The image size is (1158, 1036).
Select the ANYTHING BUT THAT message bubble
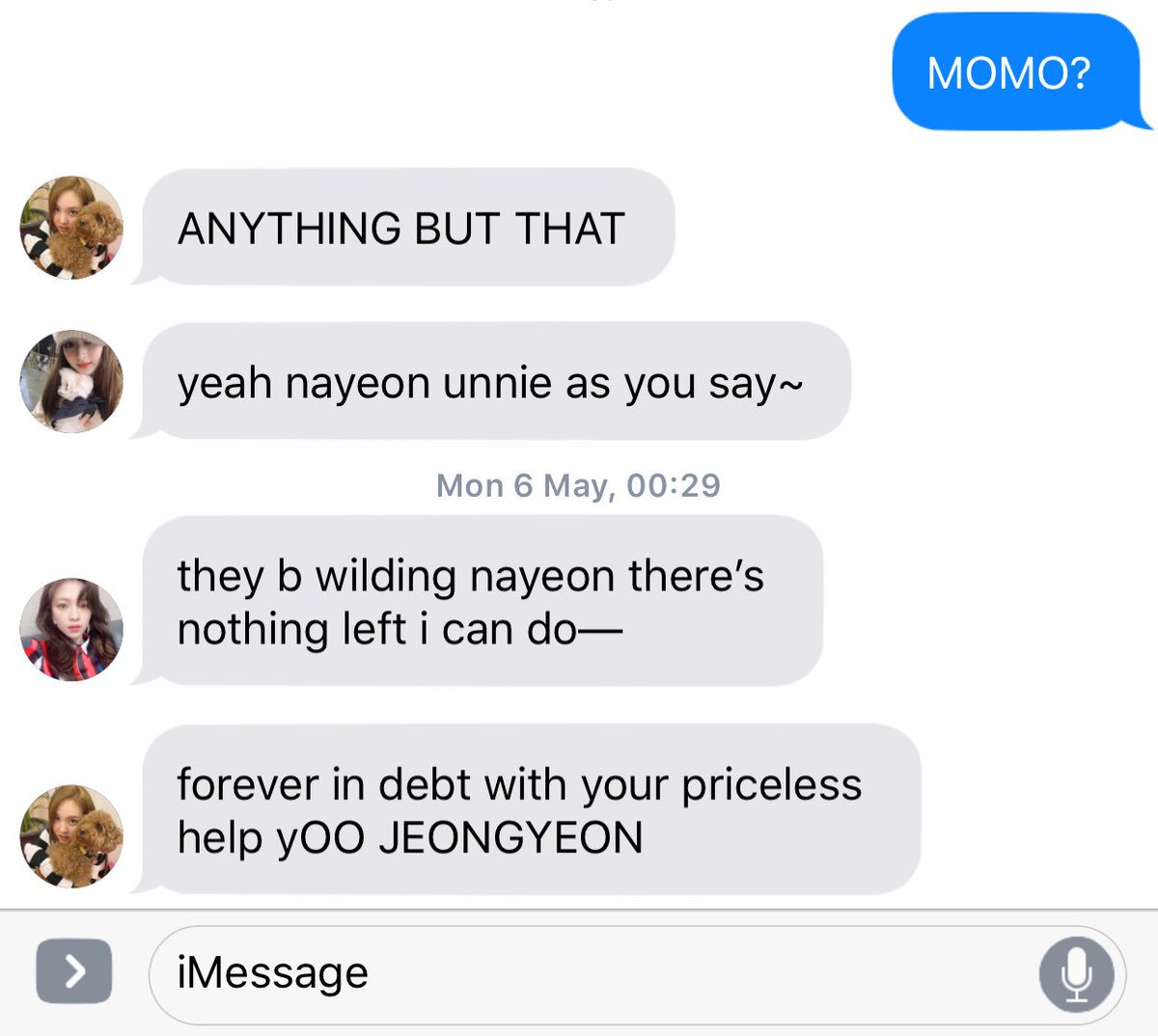(403, 228)
